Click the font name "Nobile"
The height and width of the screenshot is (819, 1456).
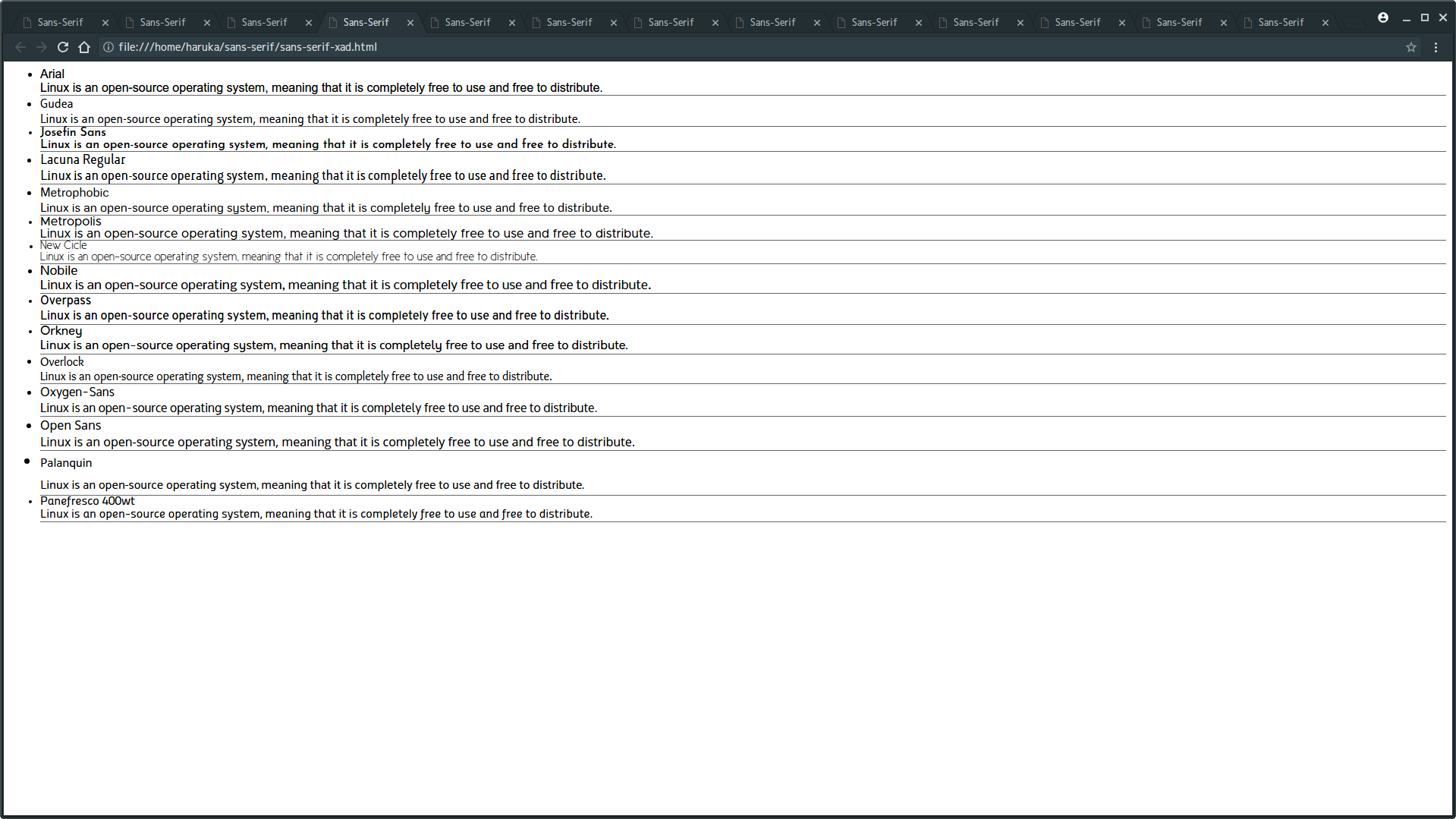(x=59, y=270)
